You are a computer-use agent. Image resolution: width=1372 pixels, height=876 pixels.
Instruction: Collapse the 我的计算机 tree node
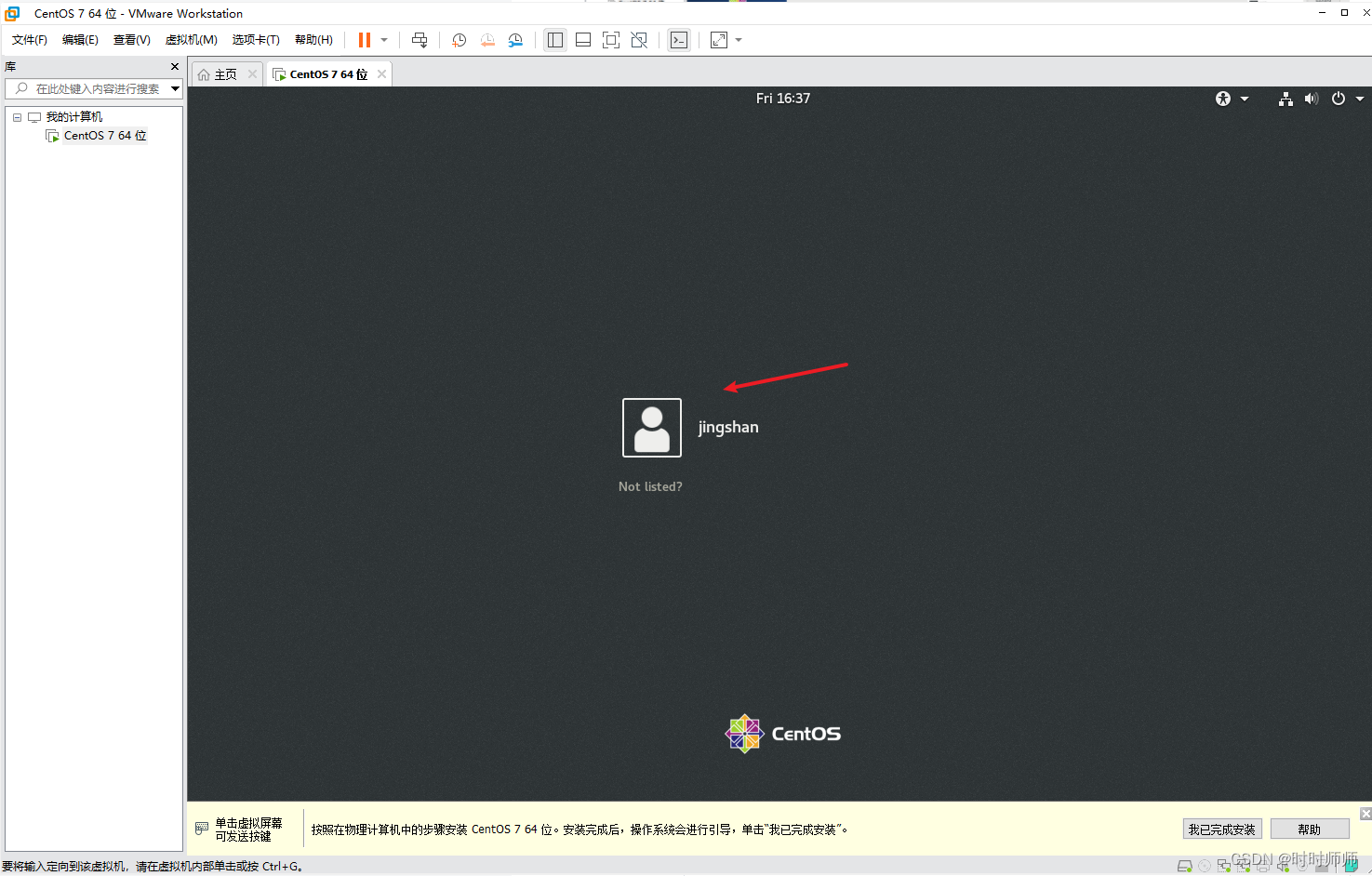coord(17,117)
